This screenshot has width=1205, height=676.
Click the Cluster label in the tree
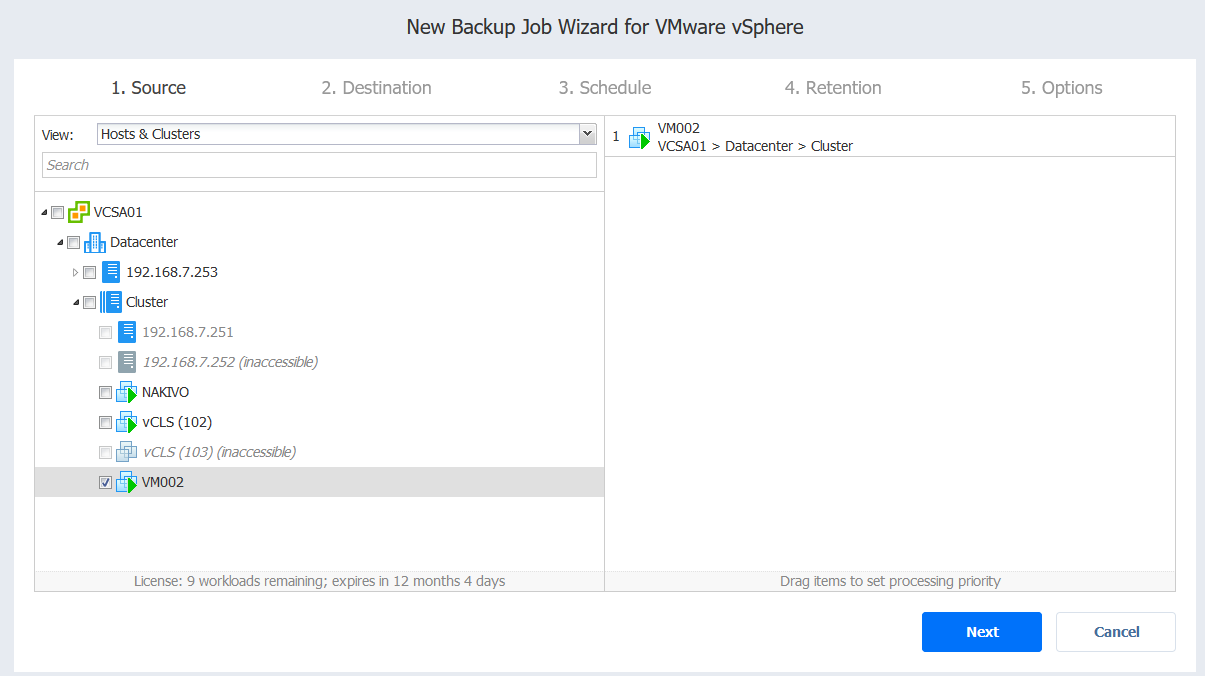147,302
